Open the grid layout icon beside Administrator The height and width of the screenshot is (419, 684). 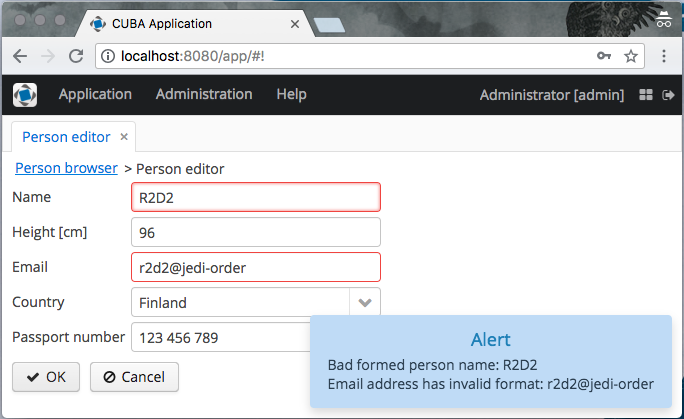(x=646, y=95)
